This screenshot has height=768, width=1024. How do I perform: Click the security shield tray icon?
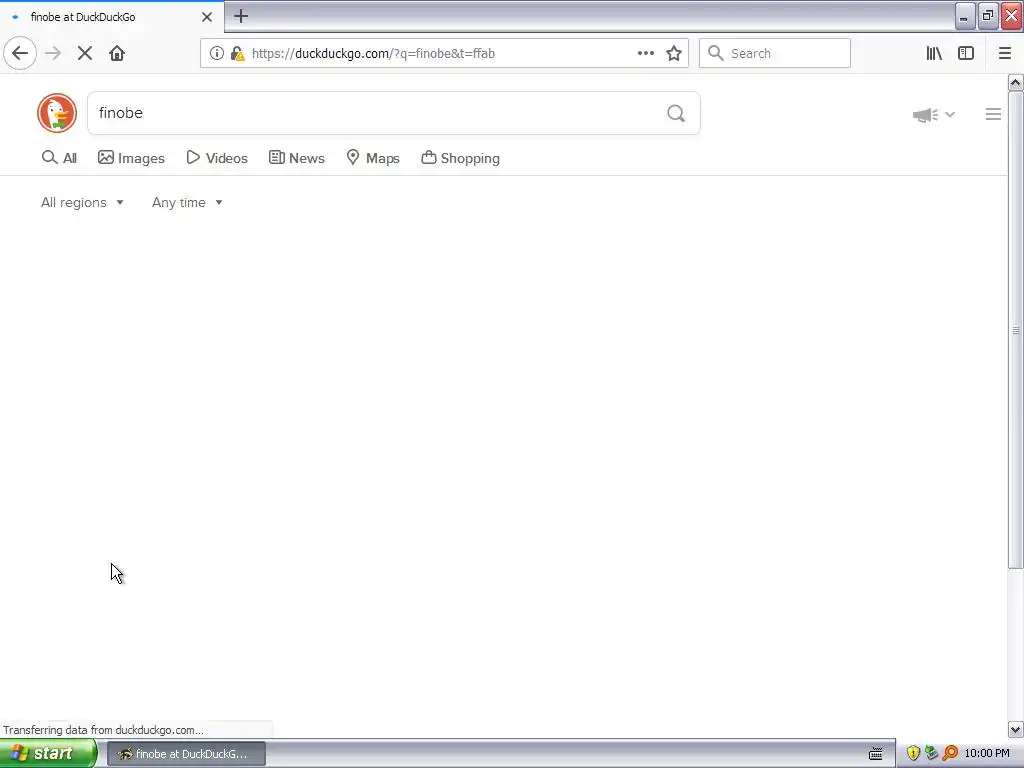pos(913,754)
